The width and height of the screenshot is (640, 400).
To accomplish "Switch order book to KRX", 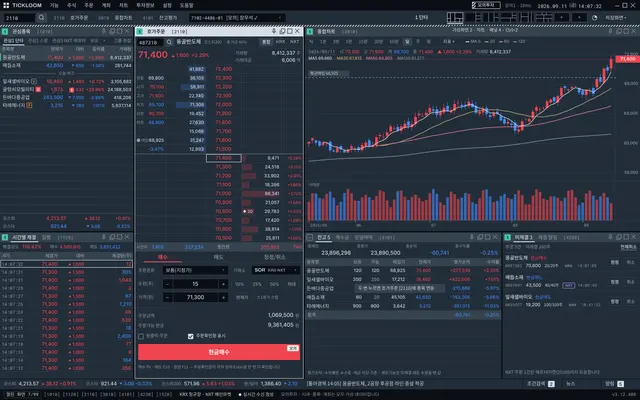I will click(x=280, y=42).
